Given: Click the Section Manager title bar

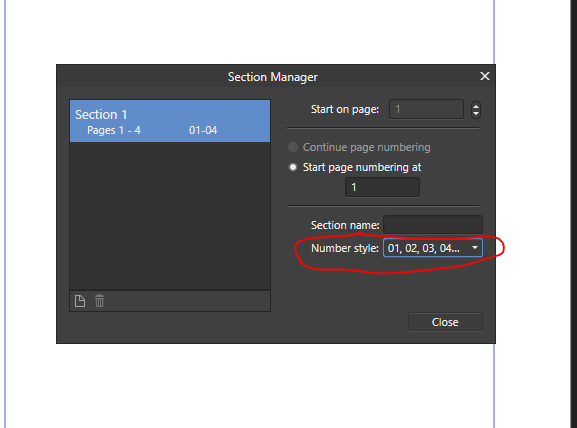Looking at the screenshot, I should (272, 77).
